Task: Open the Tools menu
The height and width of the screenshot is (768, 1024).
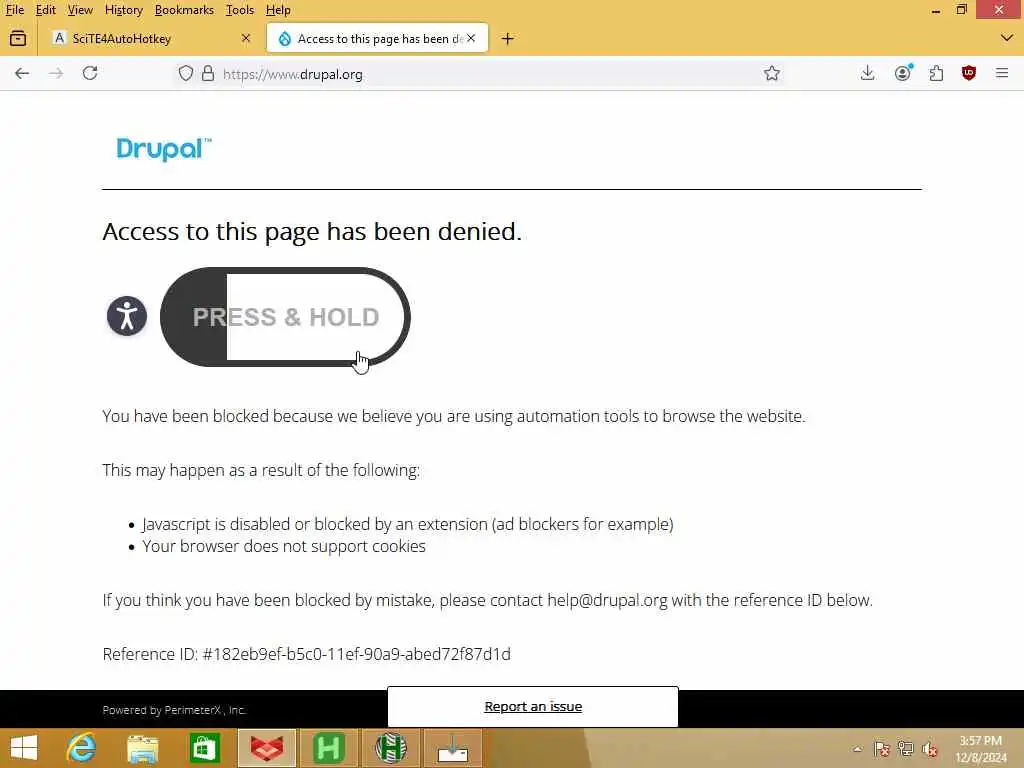Action: tap(240, 10)
